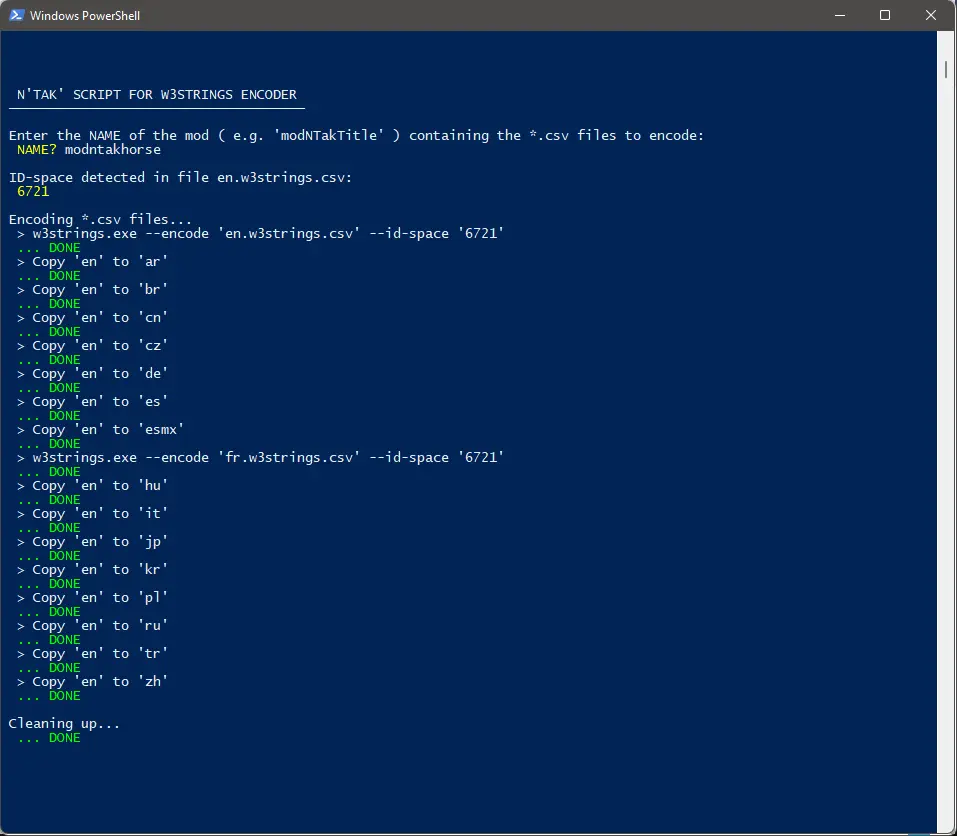Click the final green DONE under Cleaning up
The width and height of the screenshot is (957, 836).
[x=65, y=738]
